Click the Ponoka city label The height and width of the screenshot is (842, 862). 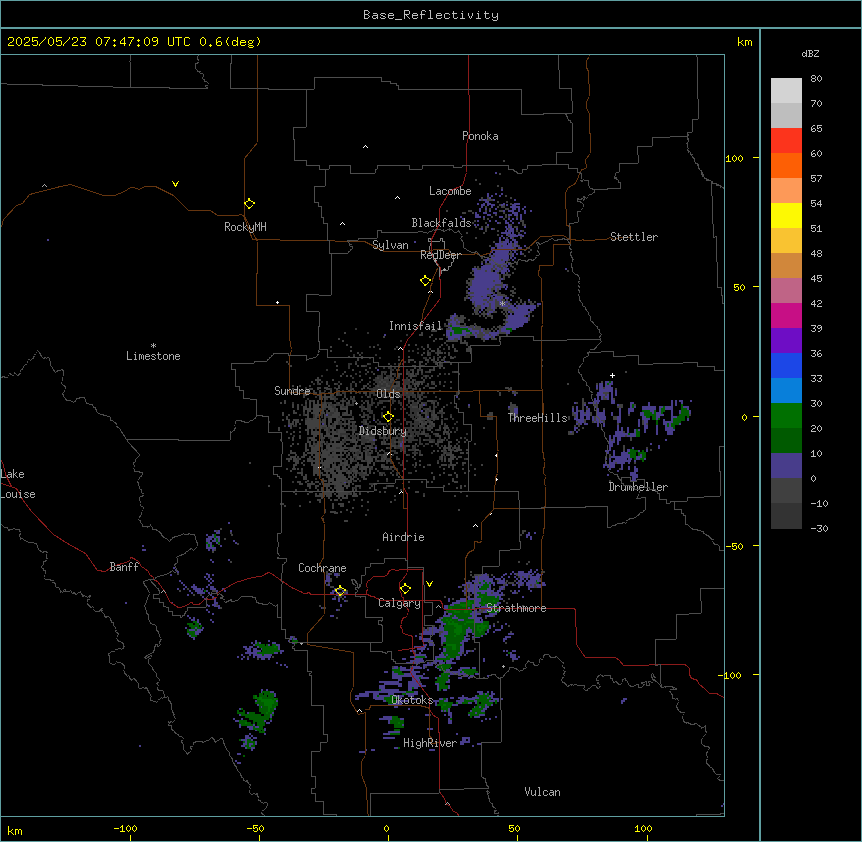point(480,136)
